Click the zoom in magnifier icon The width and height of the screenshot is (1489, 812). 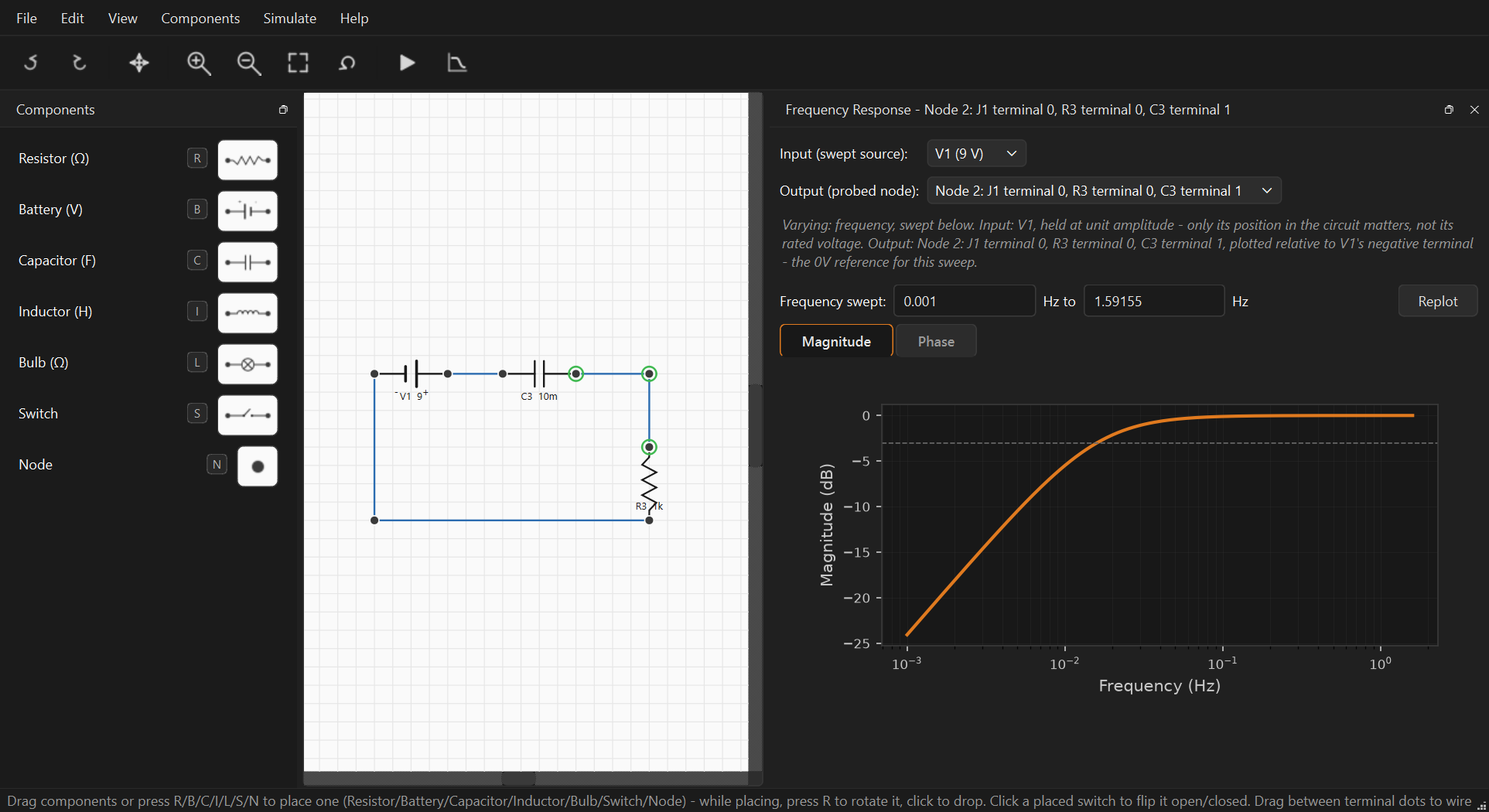click(x=199, y=63)
